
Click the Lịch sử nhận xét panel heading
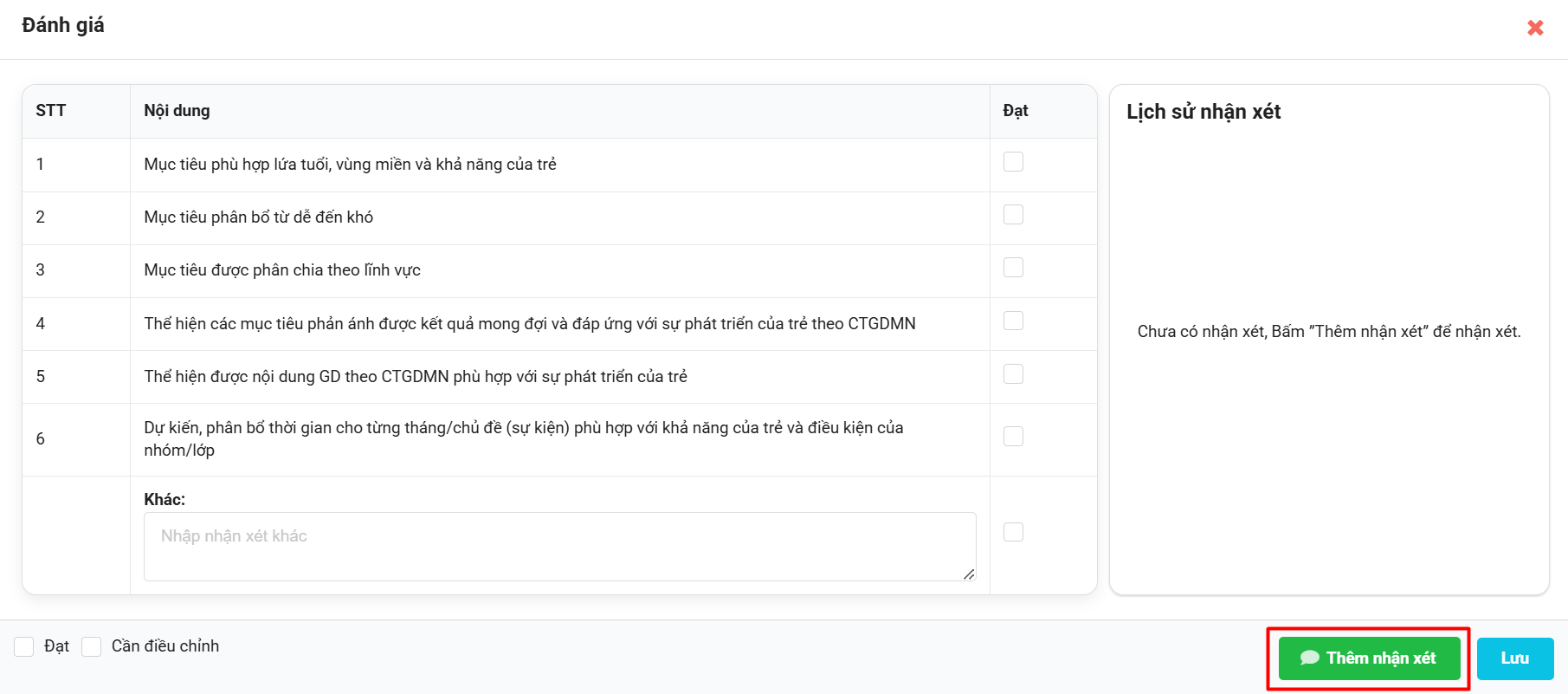point(1203,112)
